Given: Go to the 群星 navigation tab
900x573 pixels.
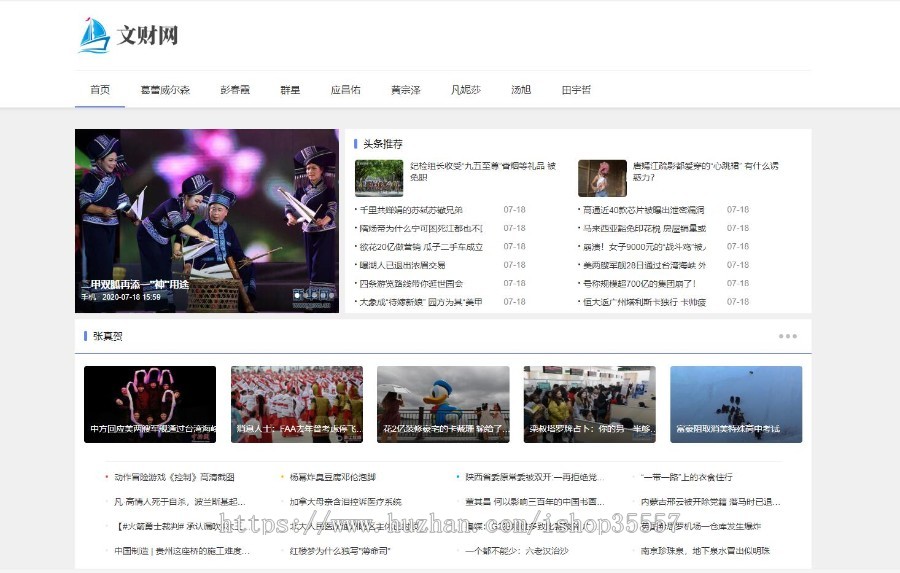Looking at the screenshot, I should pos(290,90).
